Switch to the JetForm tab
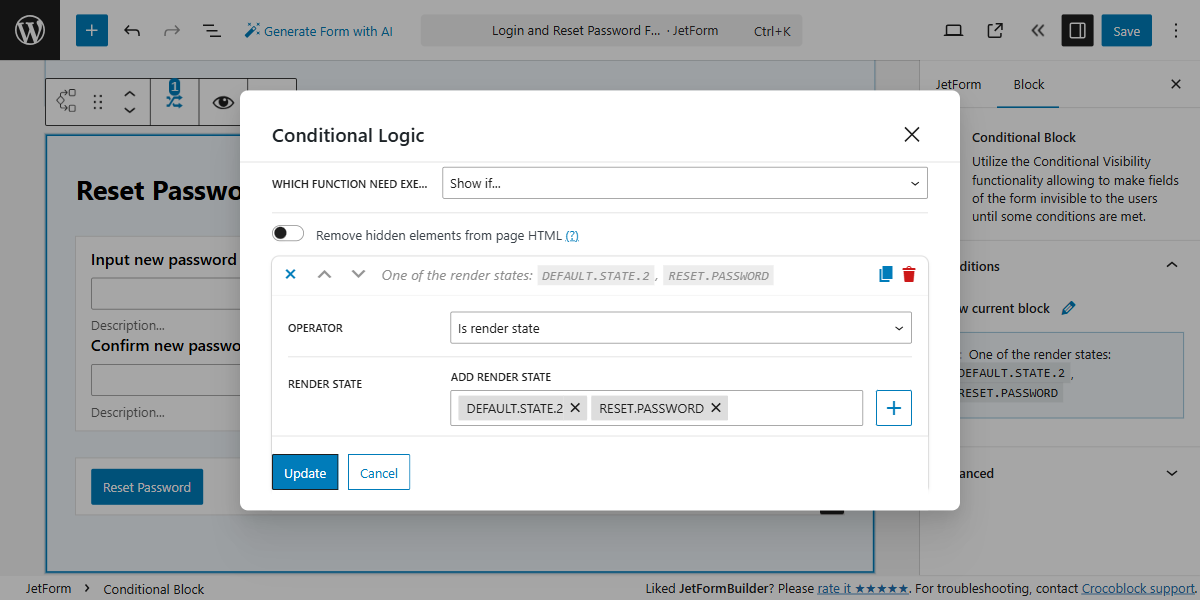The width and height of the screenshot is (1200, 600). [x=957, y=84]
